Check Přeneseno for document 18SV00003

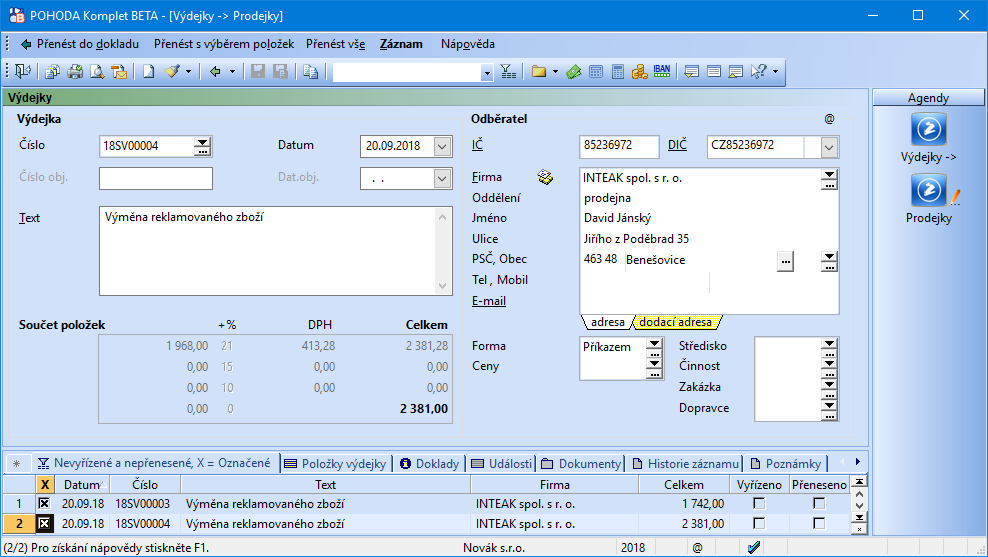point(819,503)
